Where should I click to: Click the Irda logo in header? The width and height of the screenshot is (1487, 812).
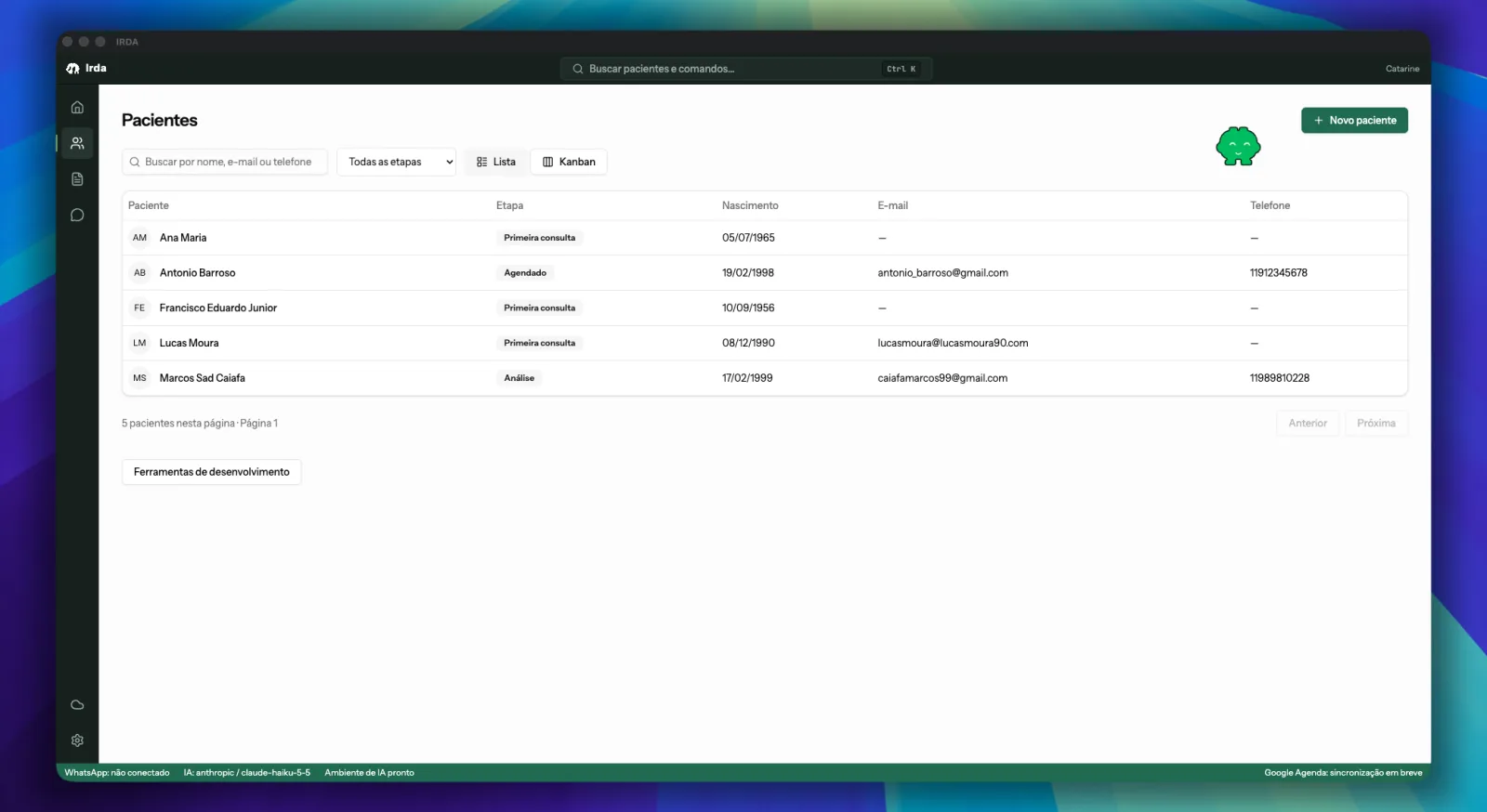click(x=86, y=68)
